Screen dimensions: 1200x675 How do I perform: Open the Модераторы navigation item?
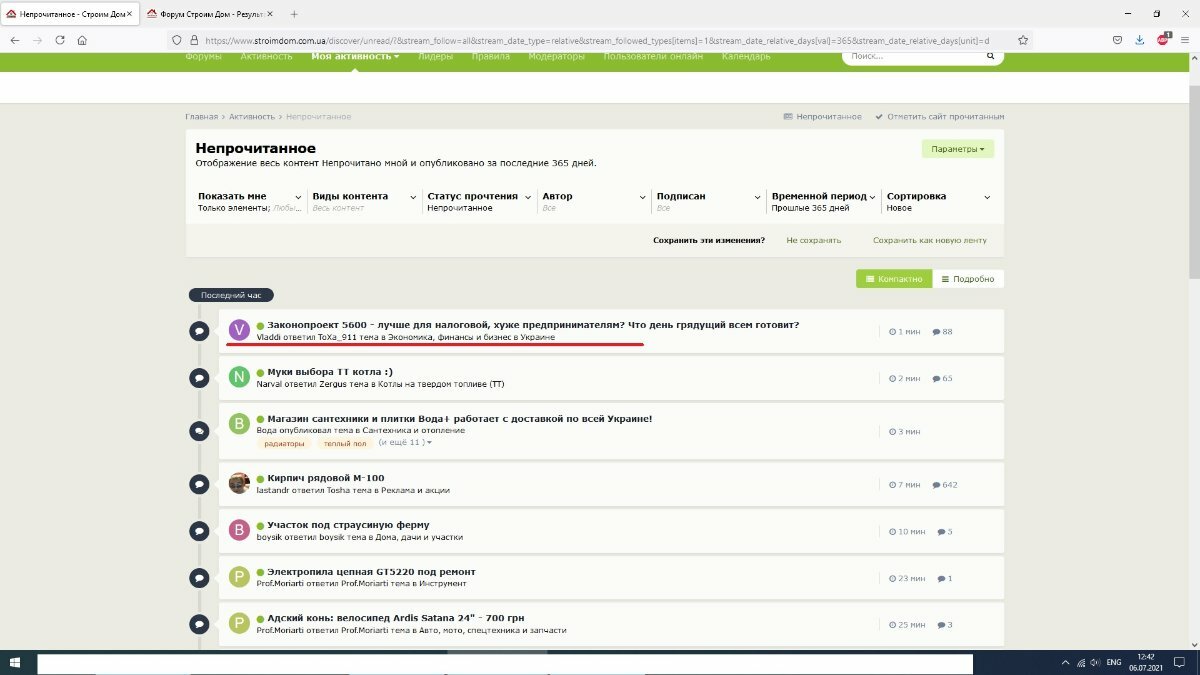pos(556,56)
